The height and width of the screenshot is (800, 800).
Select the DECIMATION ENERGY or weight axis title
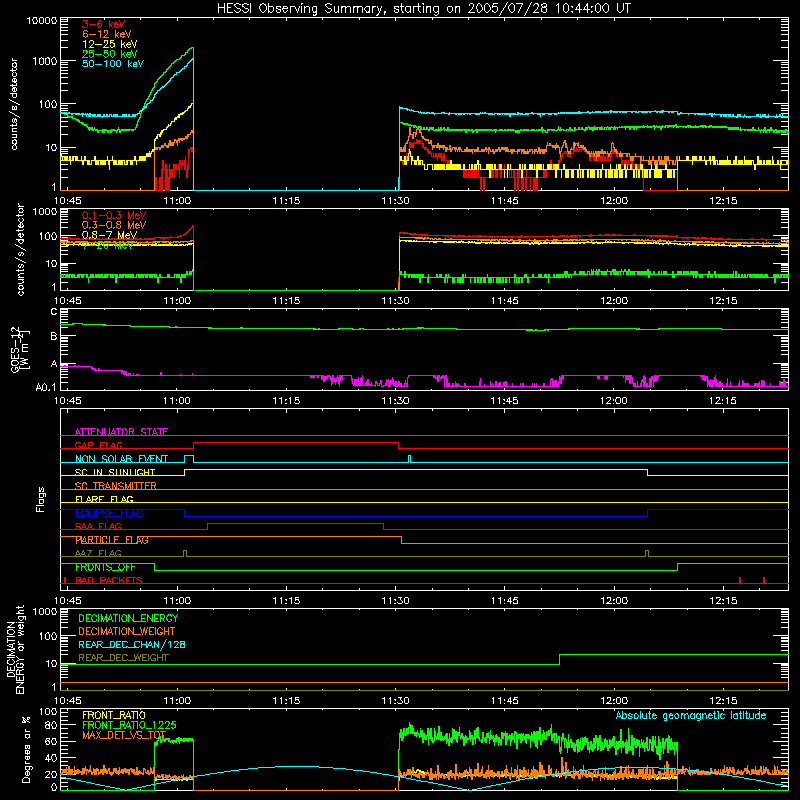click(x=15, y=649)
